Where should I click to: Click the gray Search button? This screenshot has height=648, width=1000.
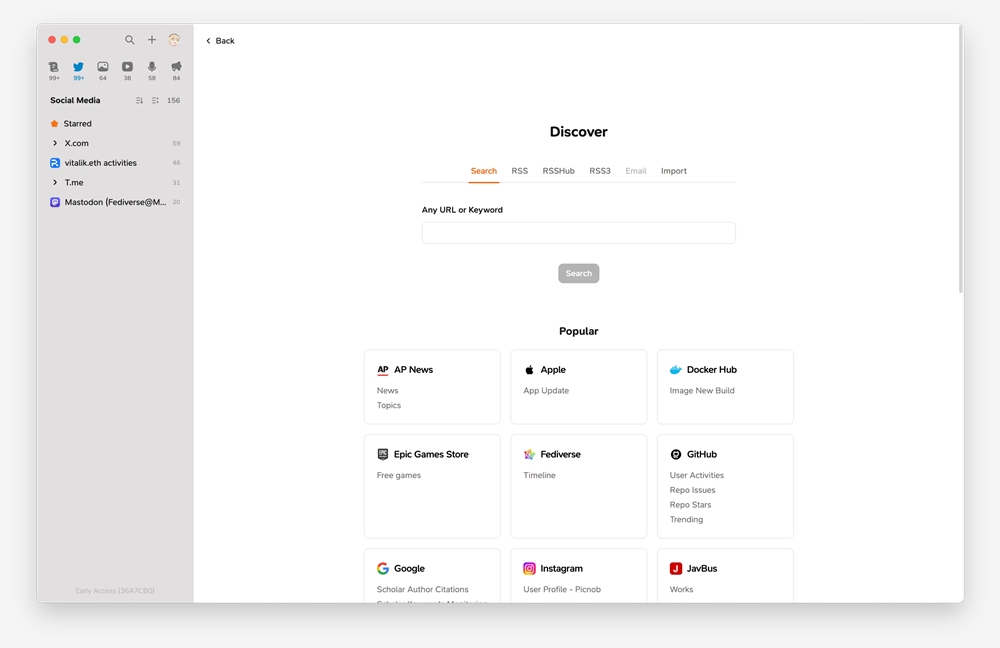coord(578,273)
